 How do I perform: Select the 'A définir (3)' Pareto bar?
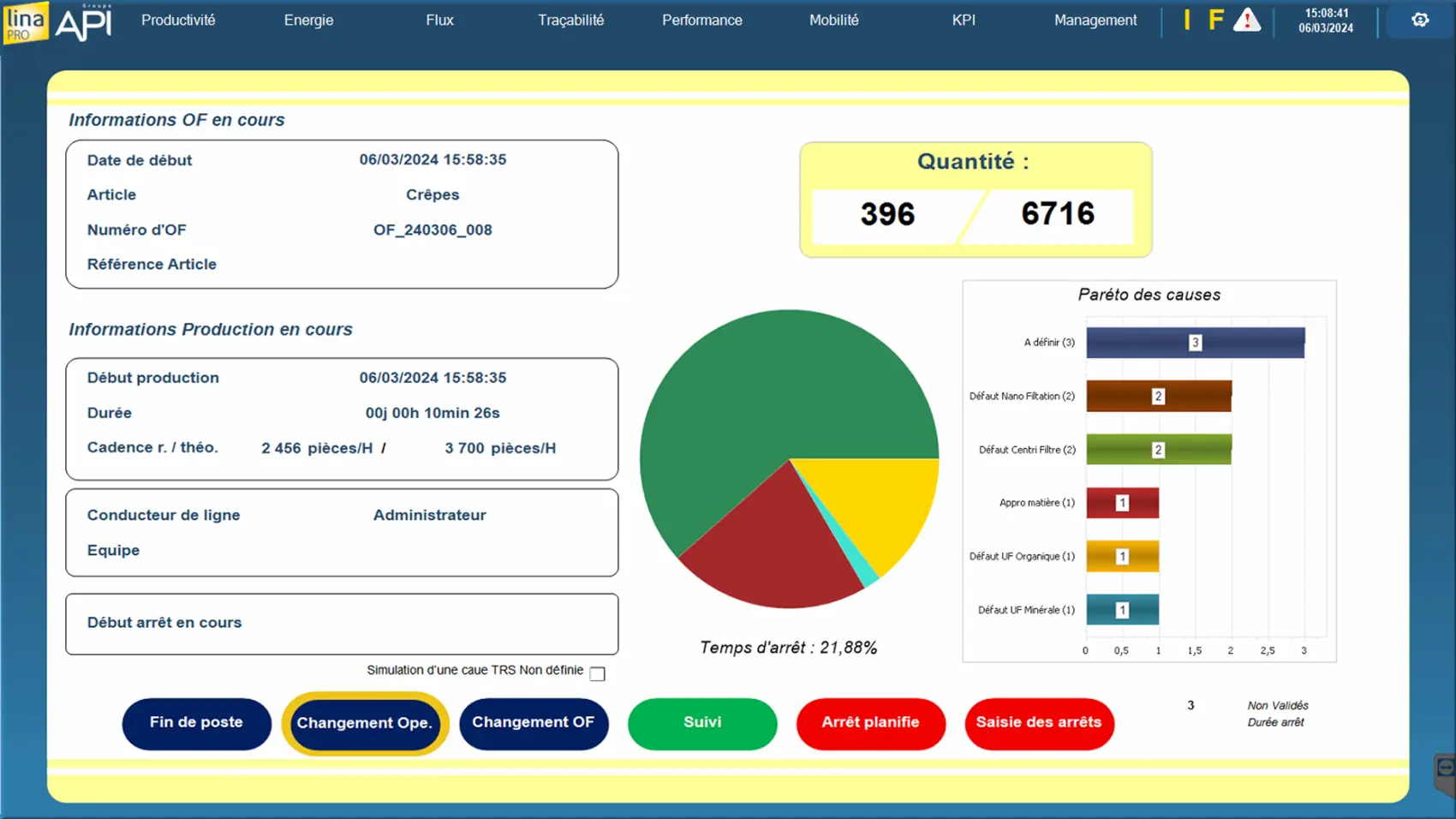coord(1195,343)
